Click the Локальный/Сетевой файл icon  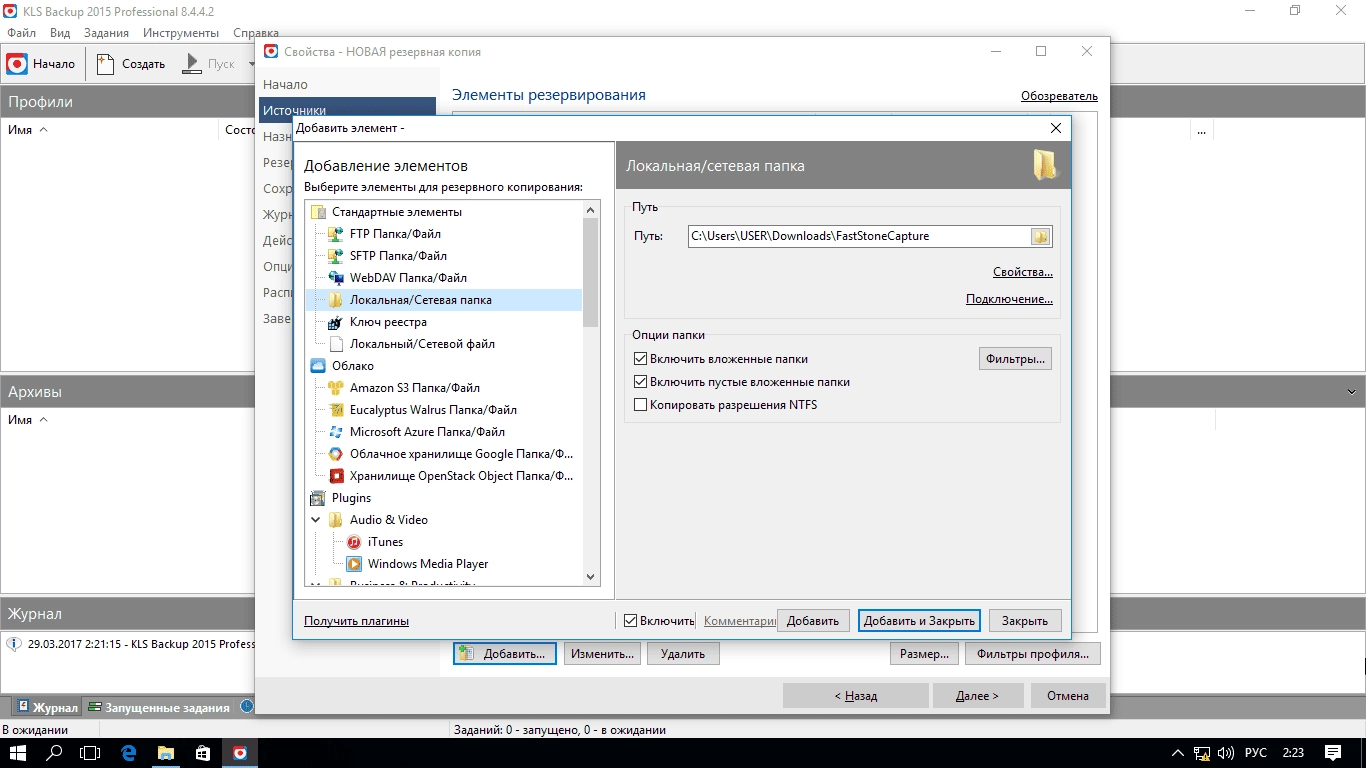(336, 344)
